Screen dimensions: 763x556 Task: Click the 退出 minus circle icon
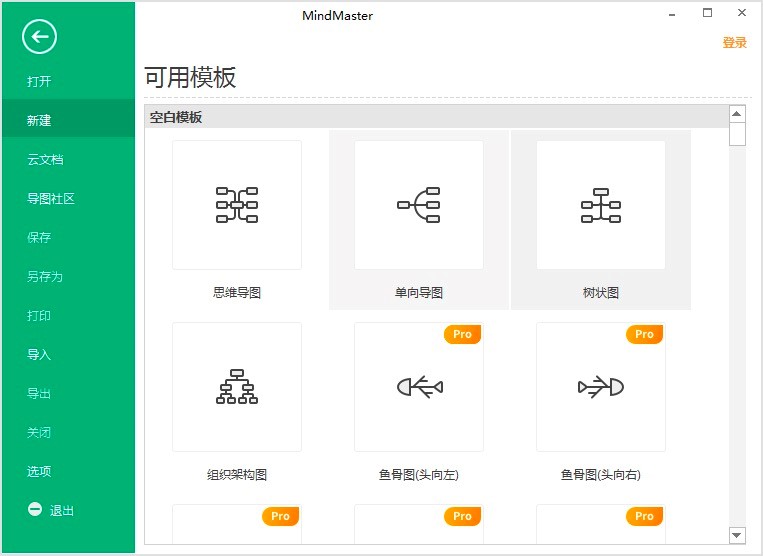tap(35, 509)
